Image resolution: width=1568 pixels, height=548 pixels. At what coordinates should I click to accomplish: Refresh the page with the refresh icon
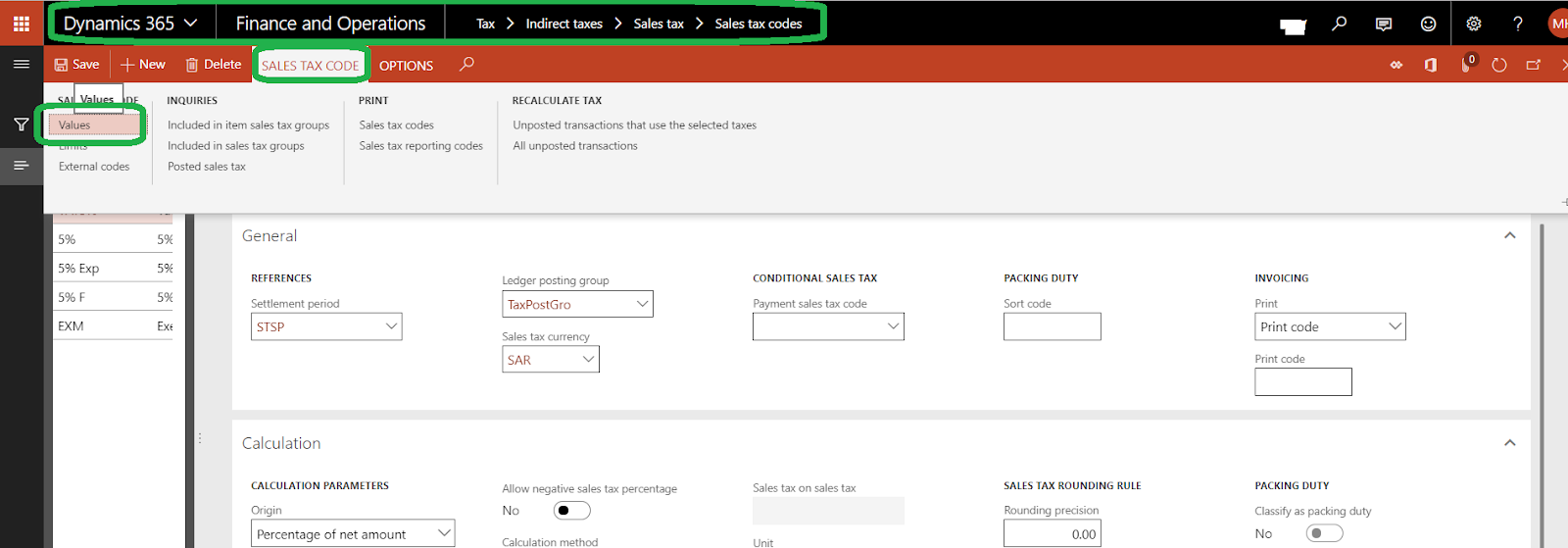[1499, 65]
